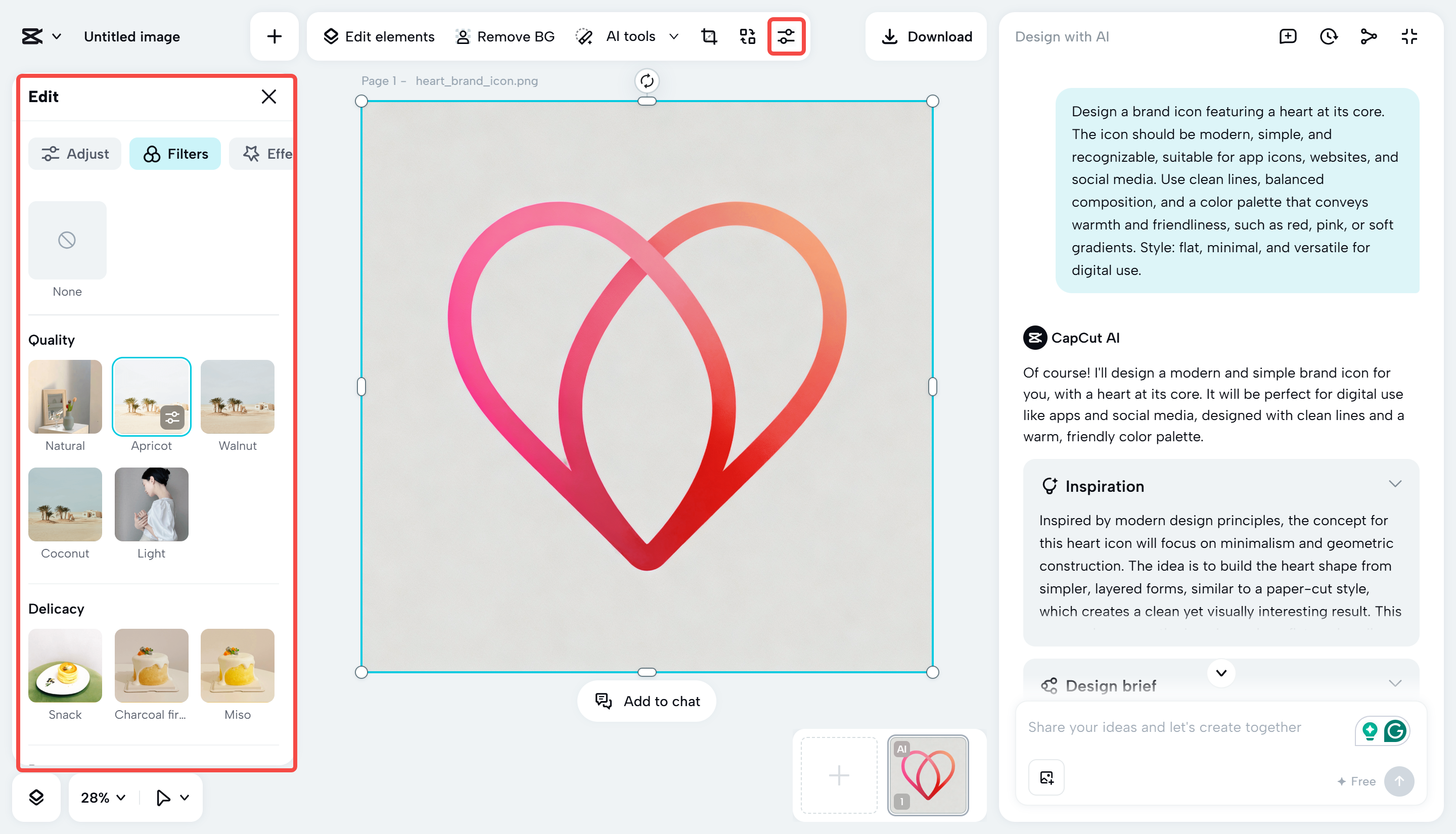Viewport: 1456px width, 834px height.
Task: Click the rotate handle above the heart image
Action: 646,81
